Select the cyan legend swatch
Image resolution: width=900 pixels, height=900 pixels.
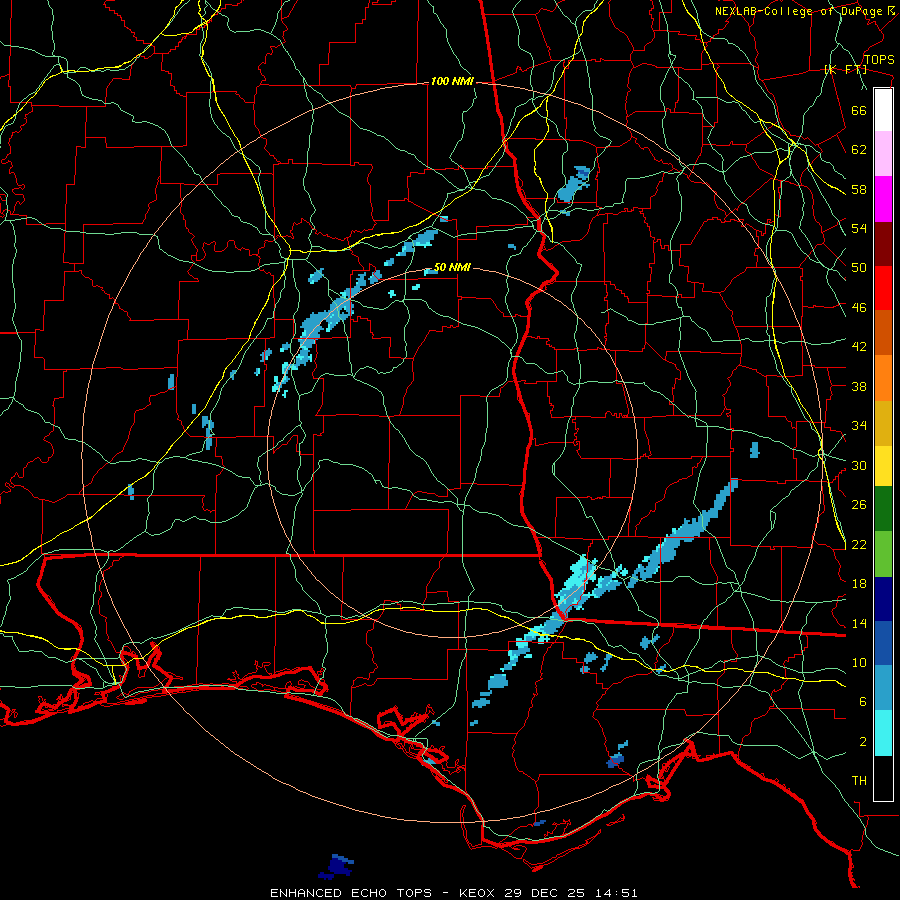[883, 733]
